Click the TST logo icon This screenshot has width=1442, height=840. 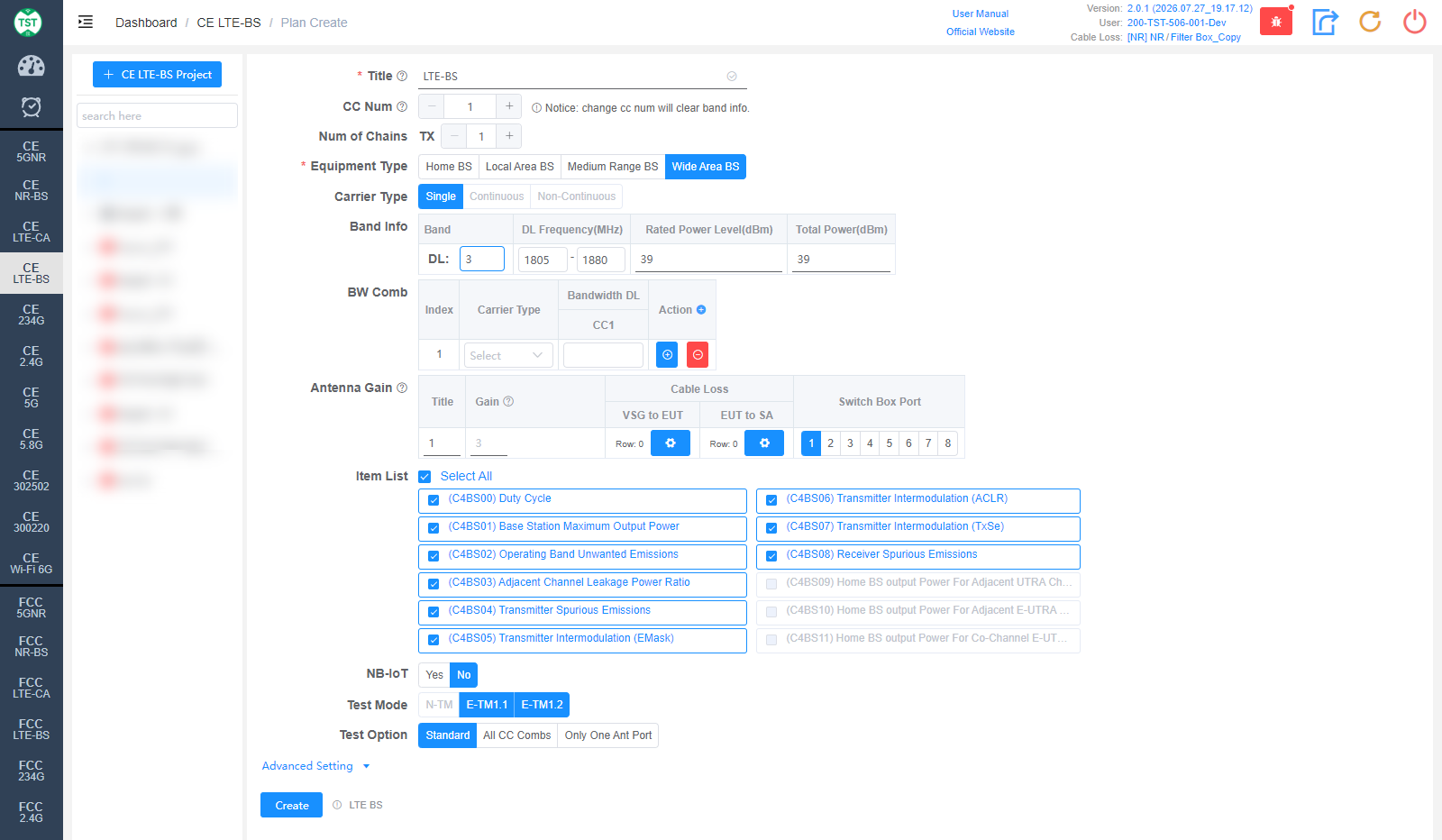coord(28,23)
